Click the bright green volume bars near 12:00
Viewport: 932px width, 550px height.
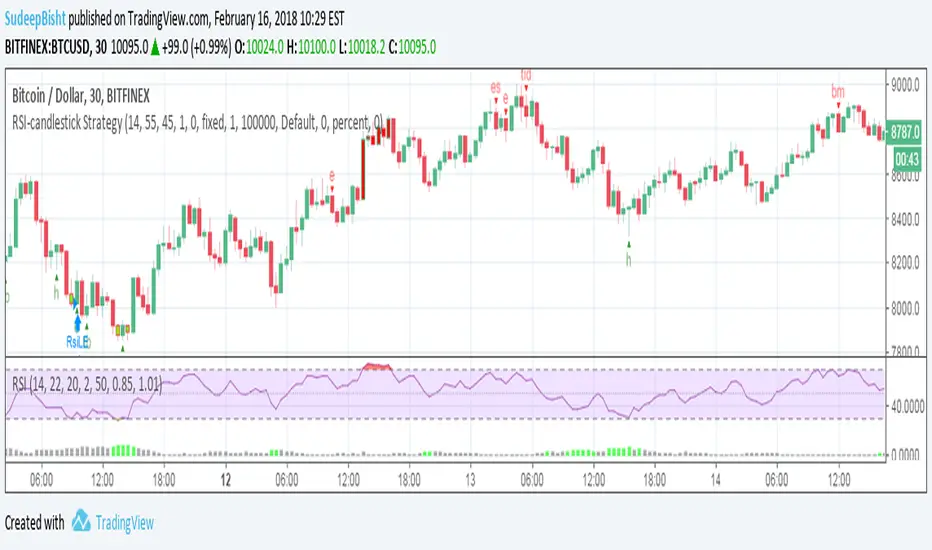(124, 450)
